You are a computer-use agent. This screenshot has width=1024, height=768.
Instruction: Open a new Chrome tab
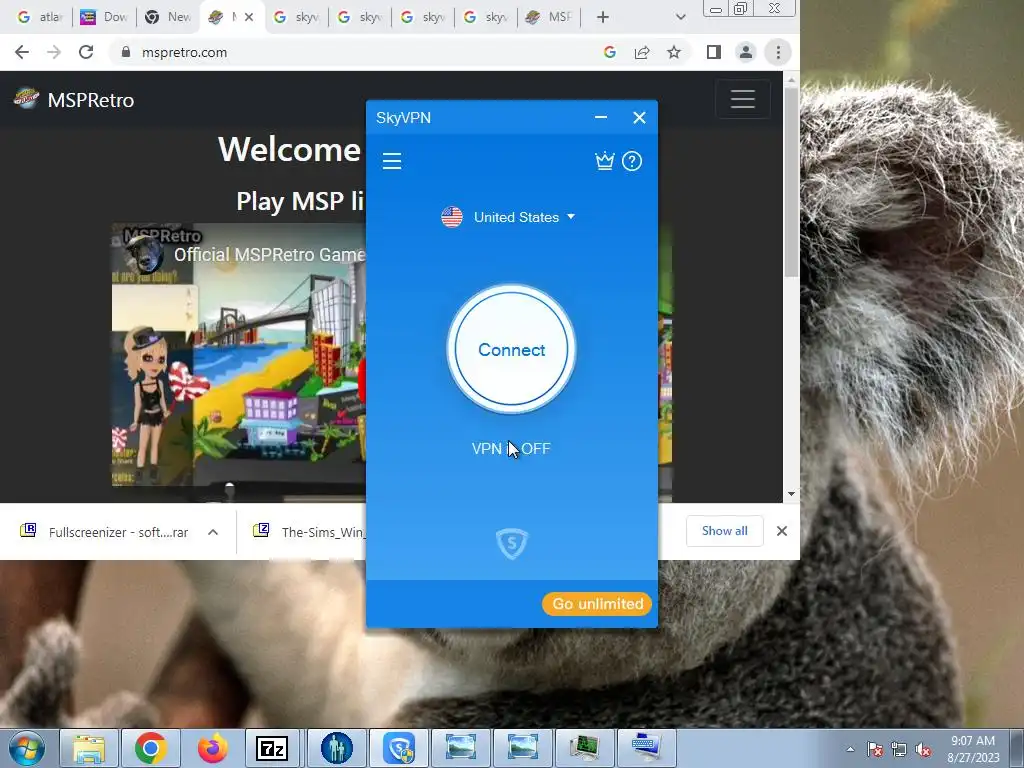pos(603,18)
